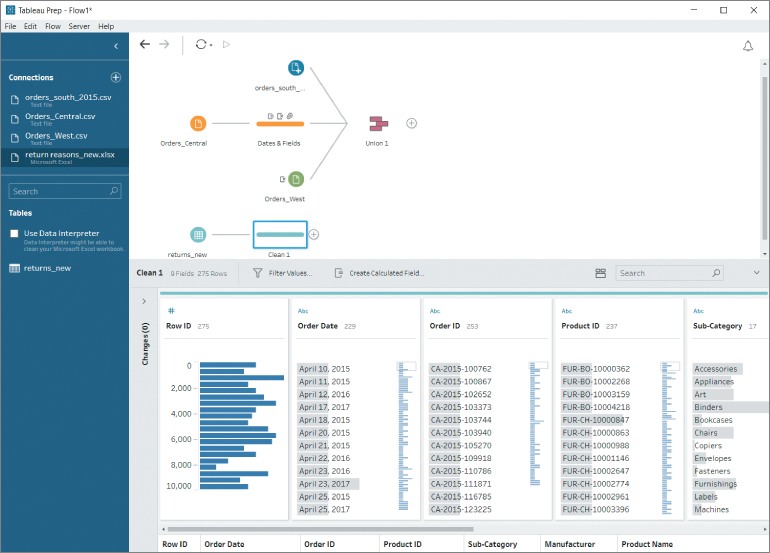
Task: Change Order ID data type Abc
Action: (435, 311)
